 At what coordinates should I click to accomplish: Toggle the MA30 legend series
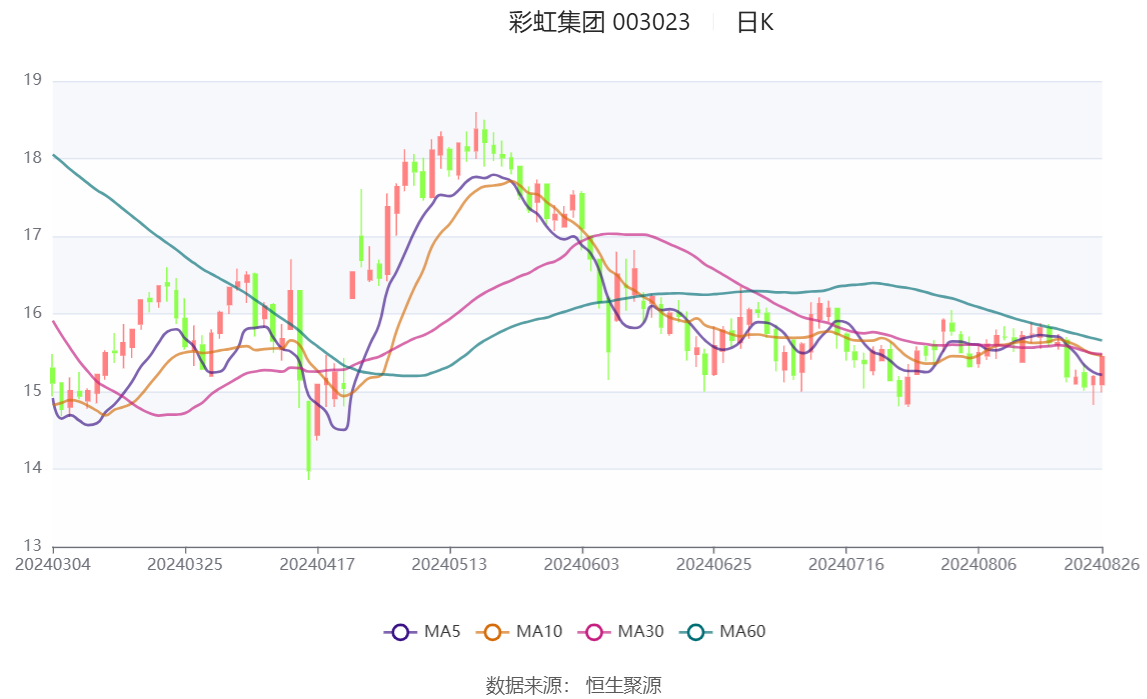coord(620,632)
